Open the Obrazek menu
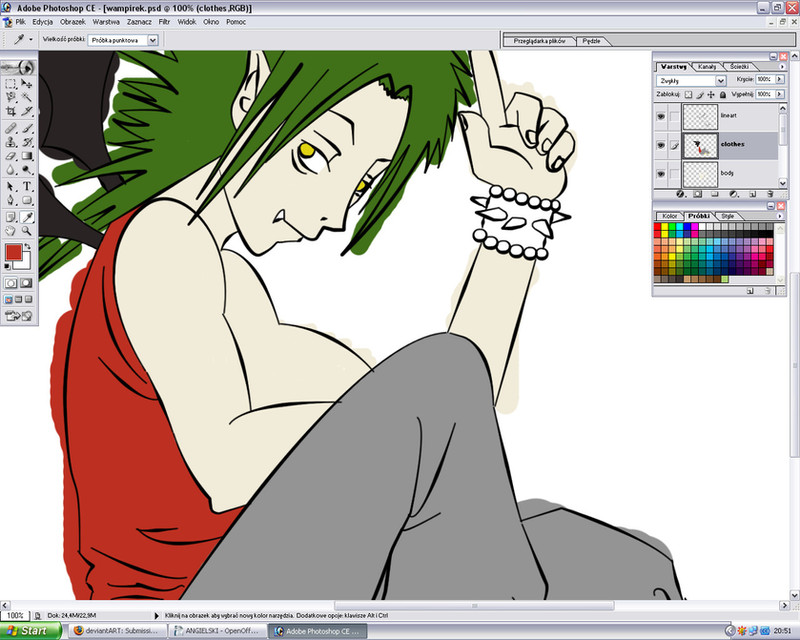 72,22
